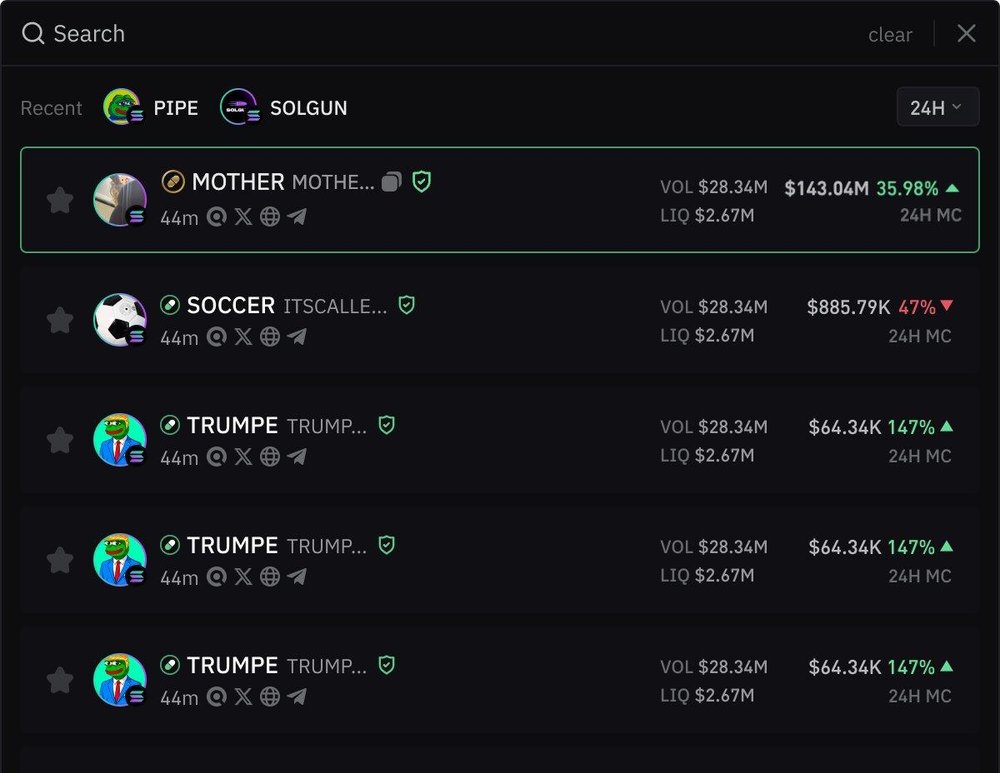Copy the MOTHER token address
The height and width of the screenshot is (773, 1000).
pos(391,182)
